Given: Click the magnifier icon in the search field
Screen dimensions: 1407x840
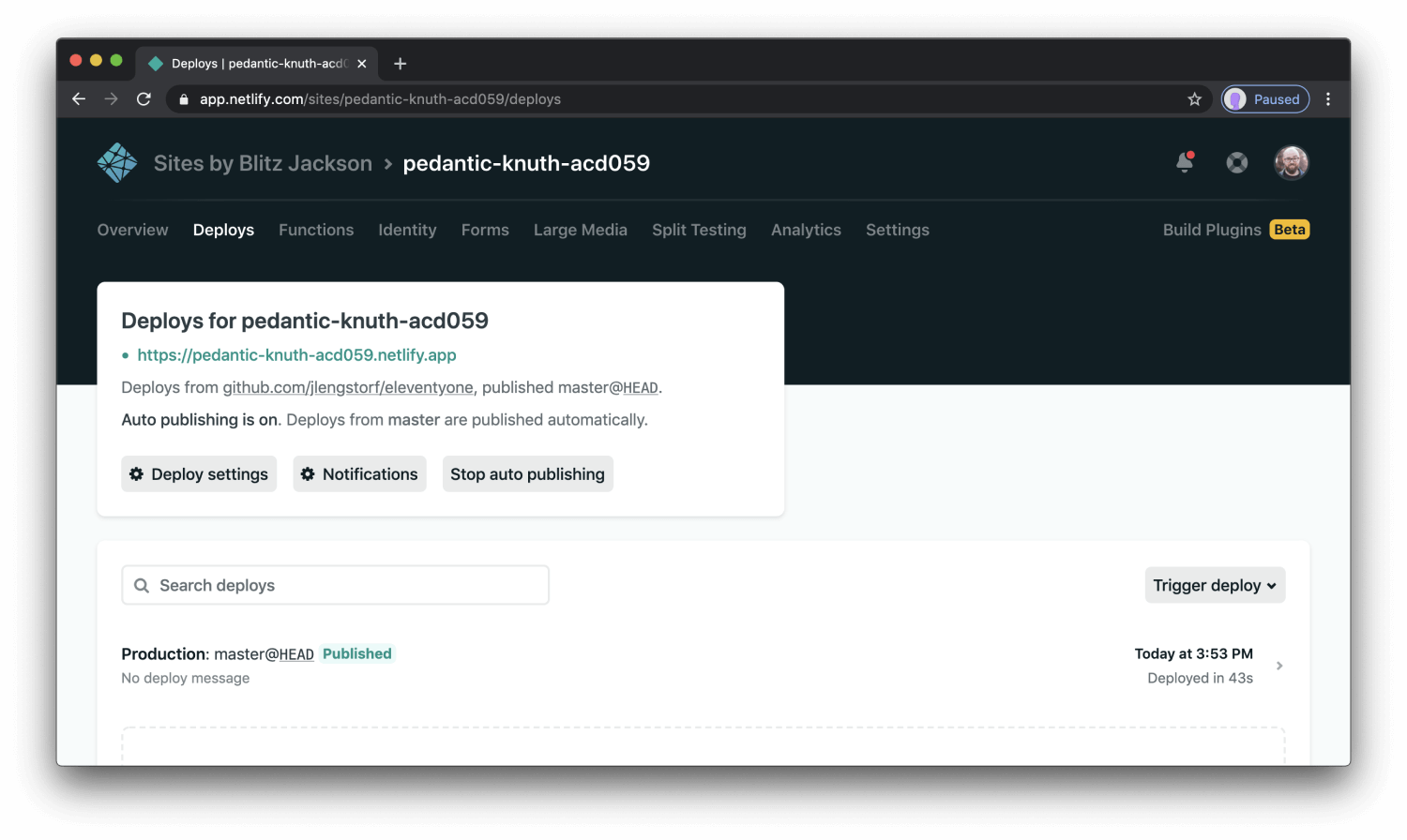Looking at the screenshot, I should coord(142,585).
